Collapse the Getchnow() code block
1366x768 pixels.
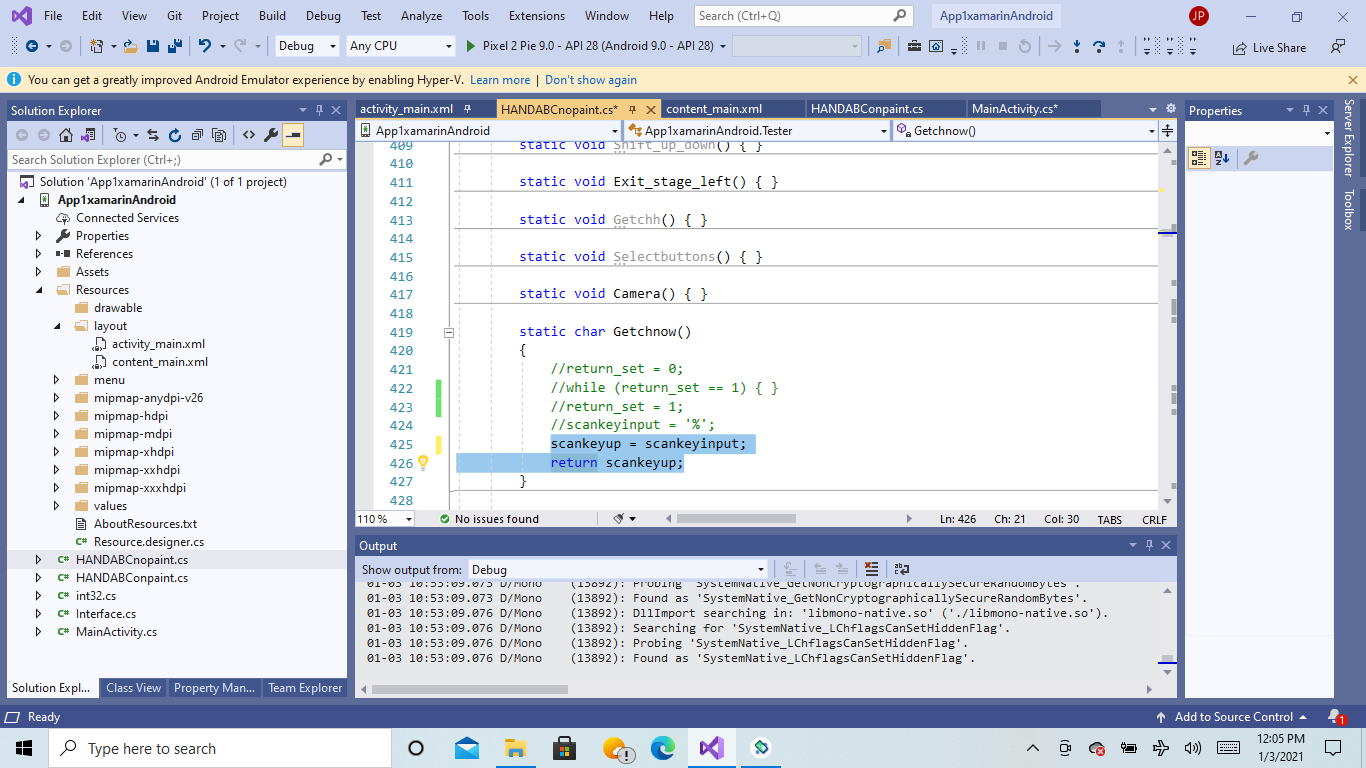click(x=449, y=332)
